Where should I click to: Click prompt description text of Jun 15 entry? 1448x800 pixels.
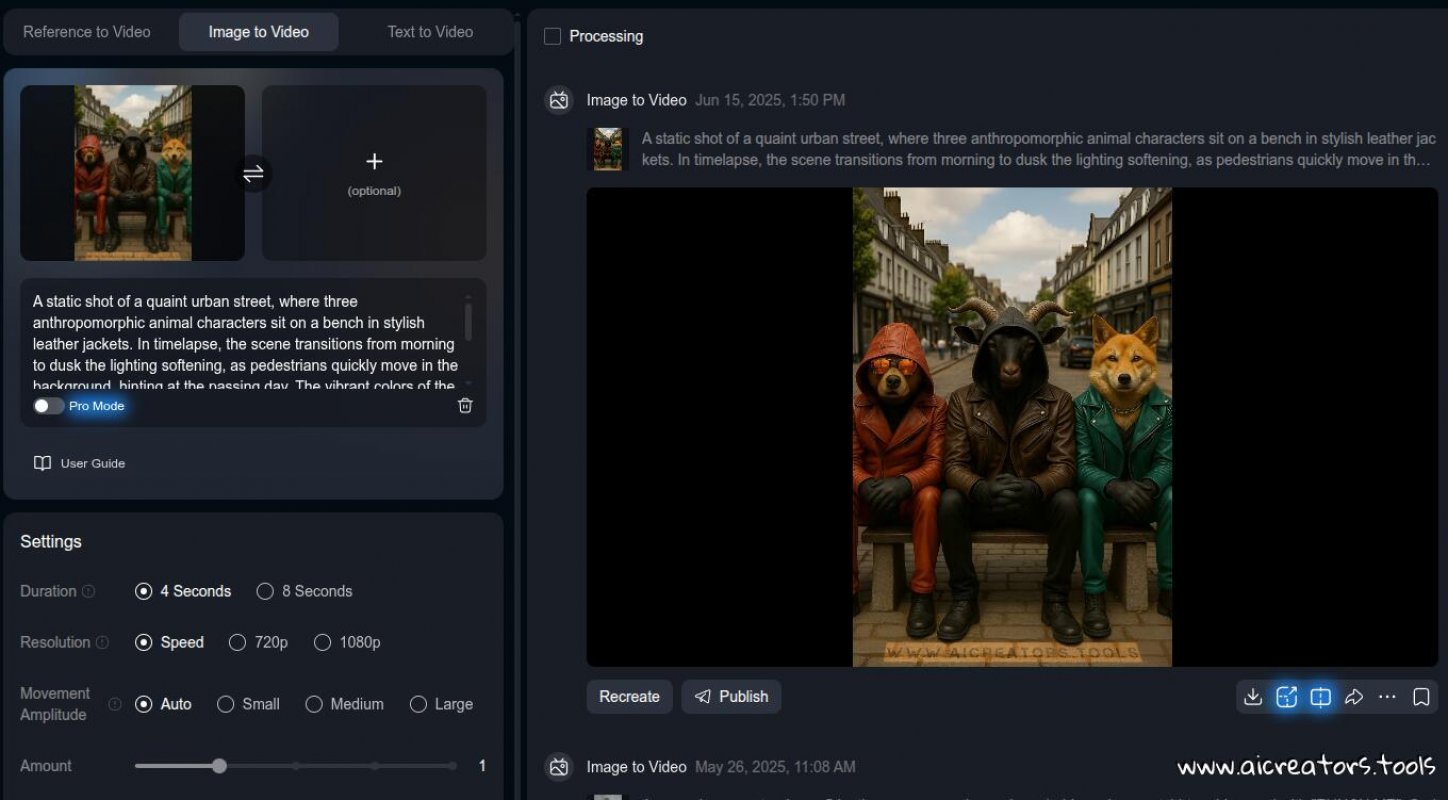pyautogui.click(x=1039, y=149)
